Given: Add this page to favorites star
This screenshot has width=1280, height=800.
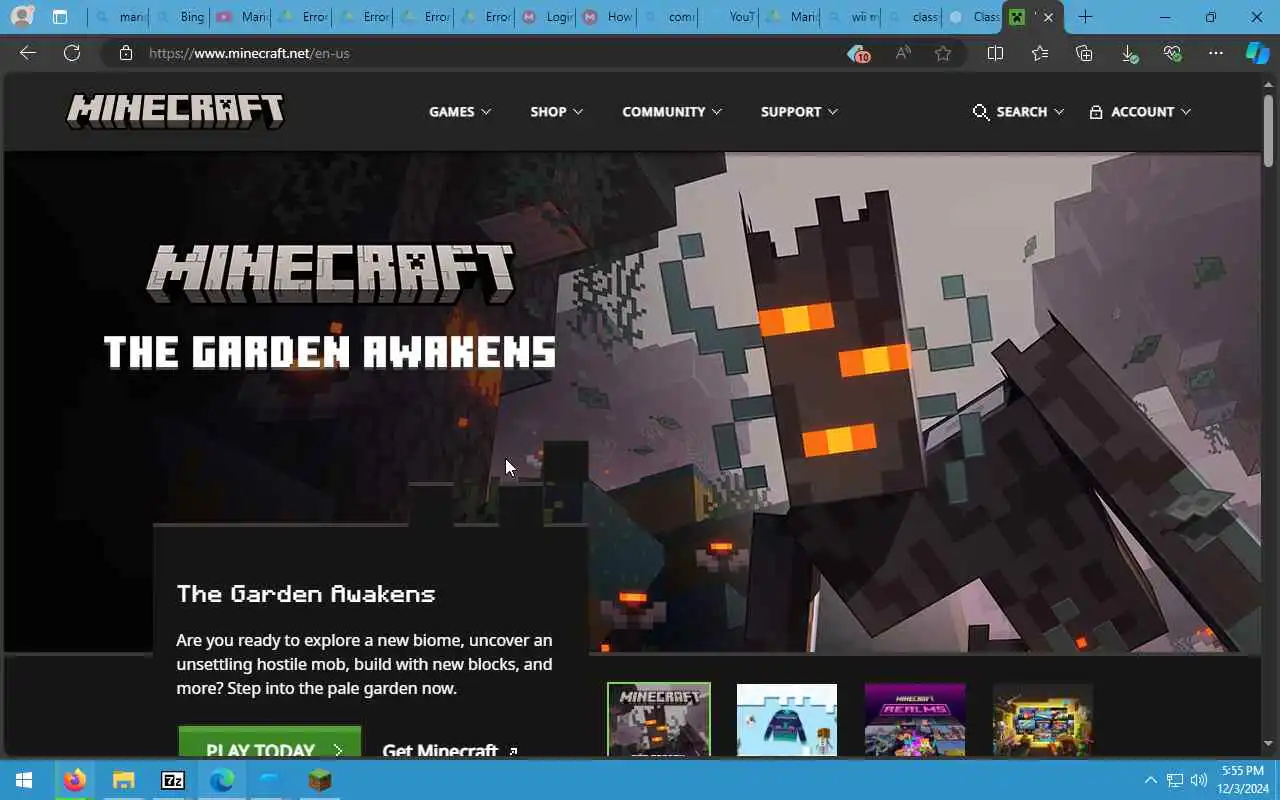Looking at the screenshot, I should click(943, 53).
